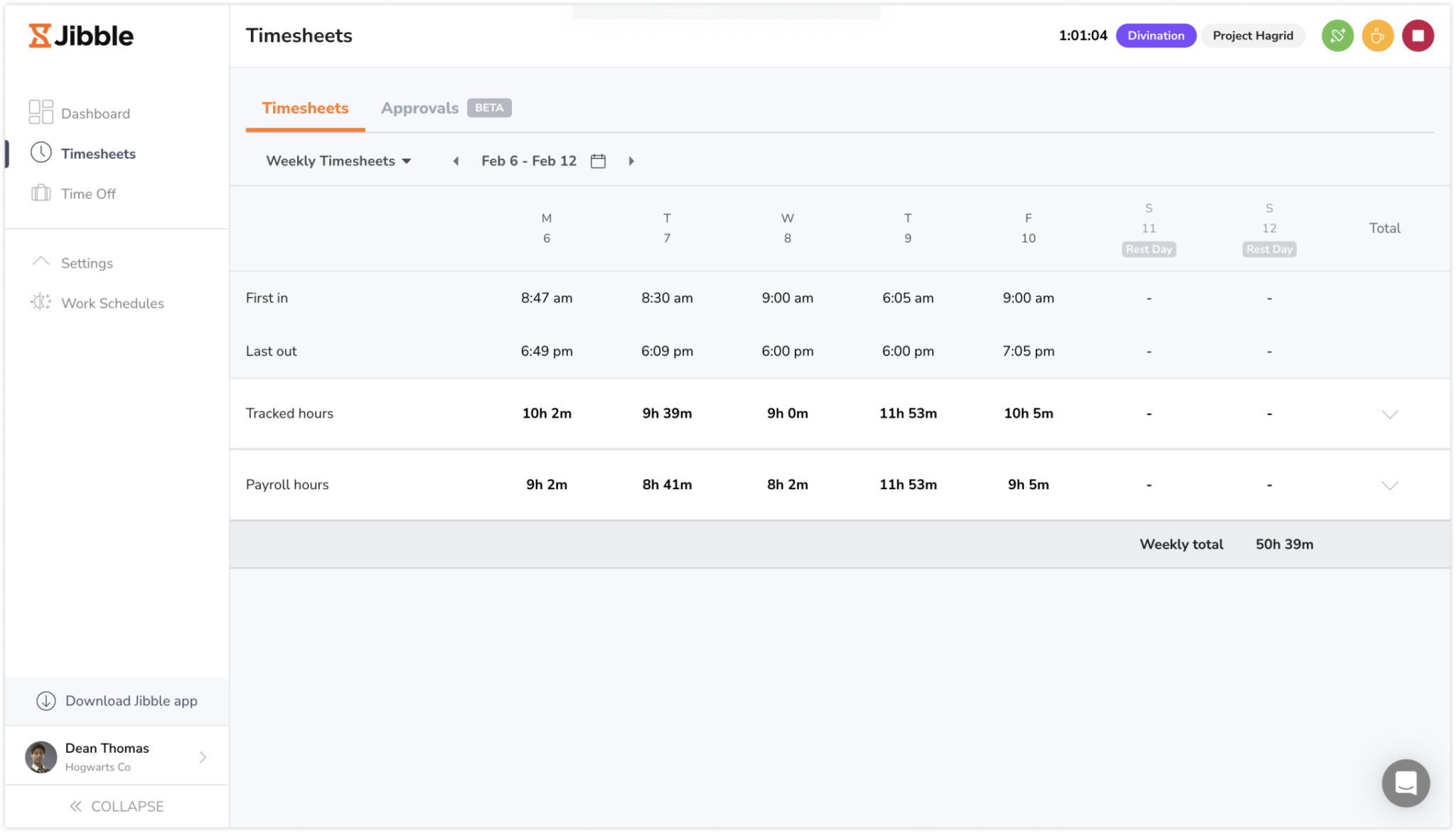Click the Divination activity badge
1456x833 pixels.
(x=1155, y=35)
